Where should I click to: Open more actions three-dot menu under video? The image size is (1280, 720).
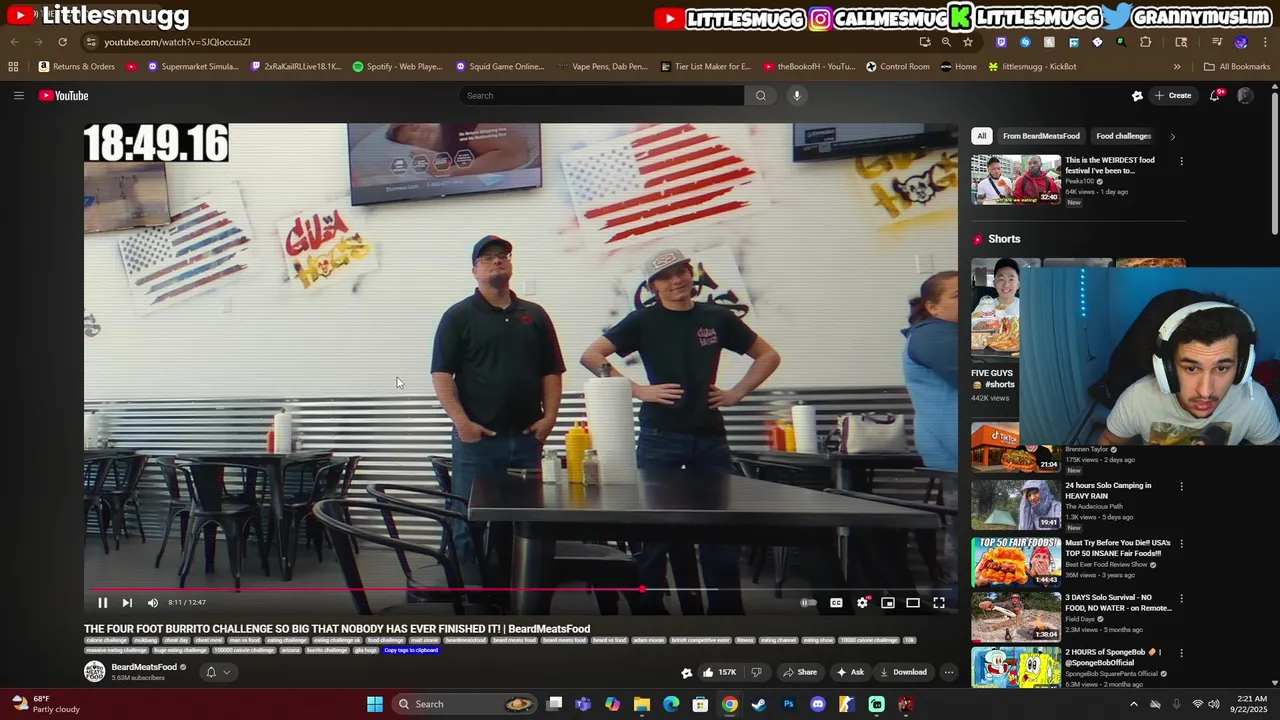pos(948,672)
